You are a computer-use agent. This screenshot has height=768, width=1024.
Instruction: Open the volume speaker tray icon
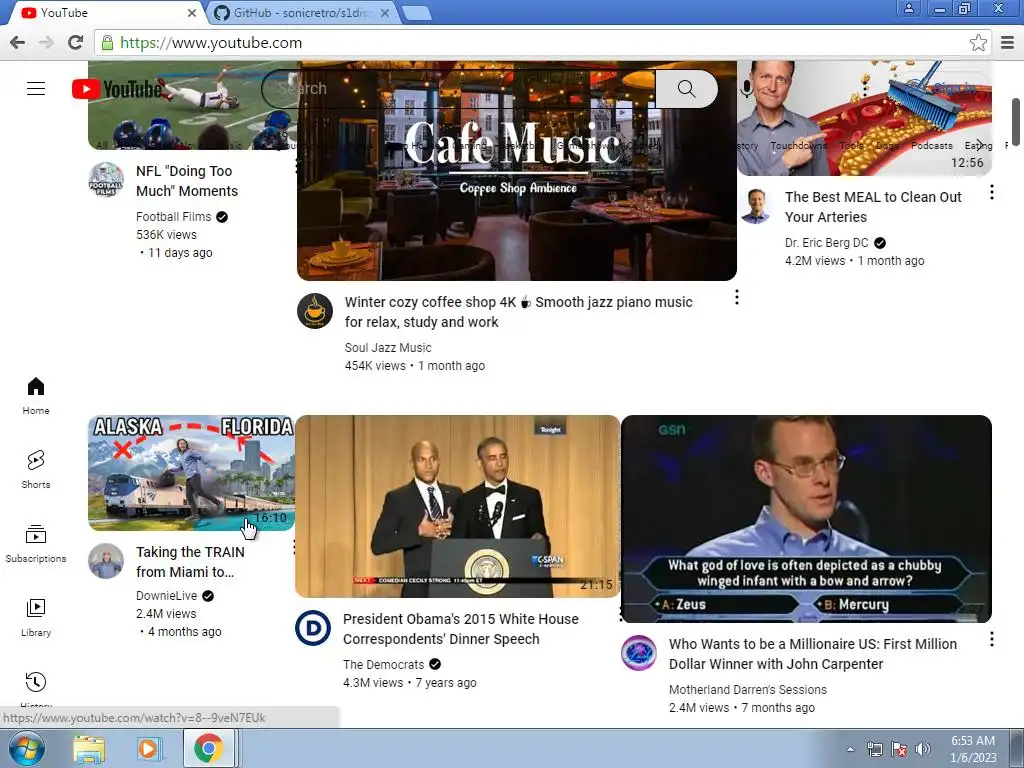point(923,749)
